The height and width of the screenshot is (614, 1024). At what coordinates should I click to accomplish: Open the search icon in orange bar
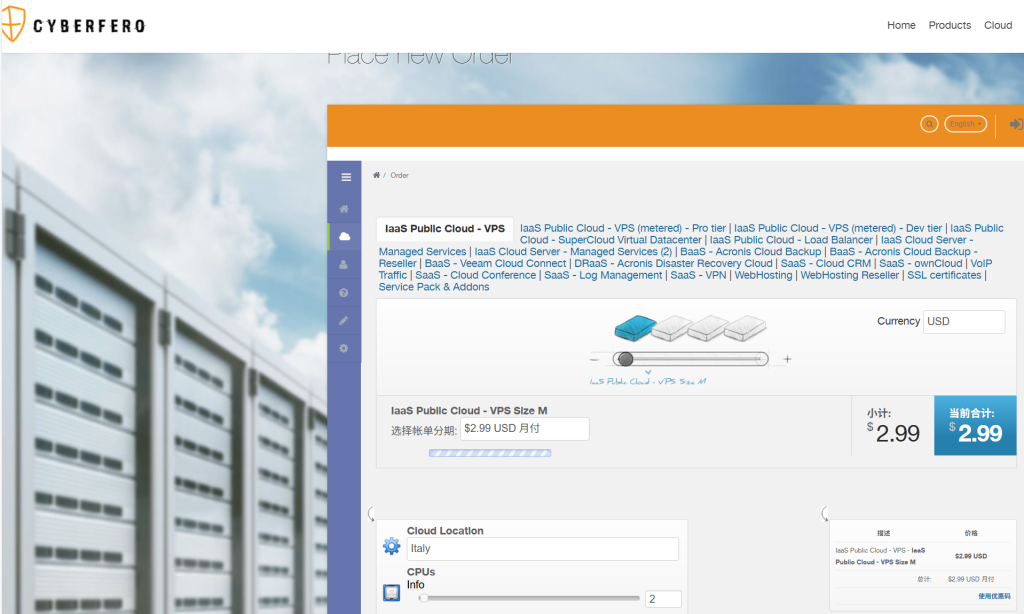click(929, 124)
